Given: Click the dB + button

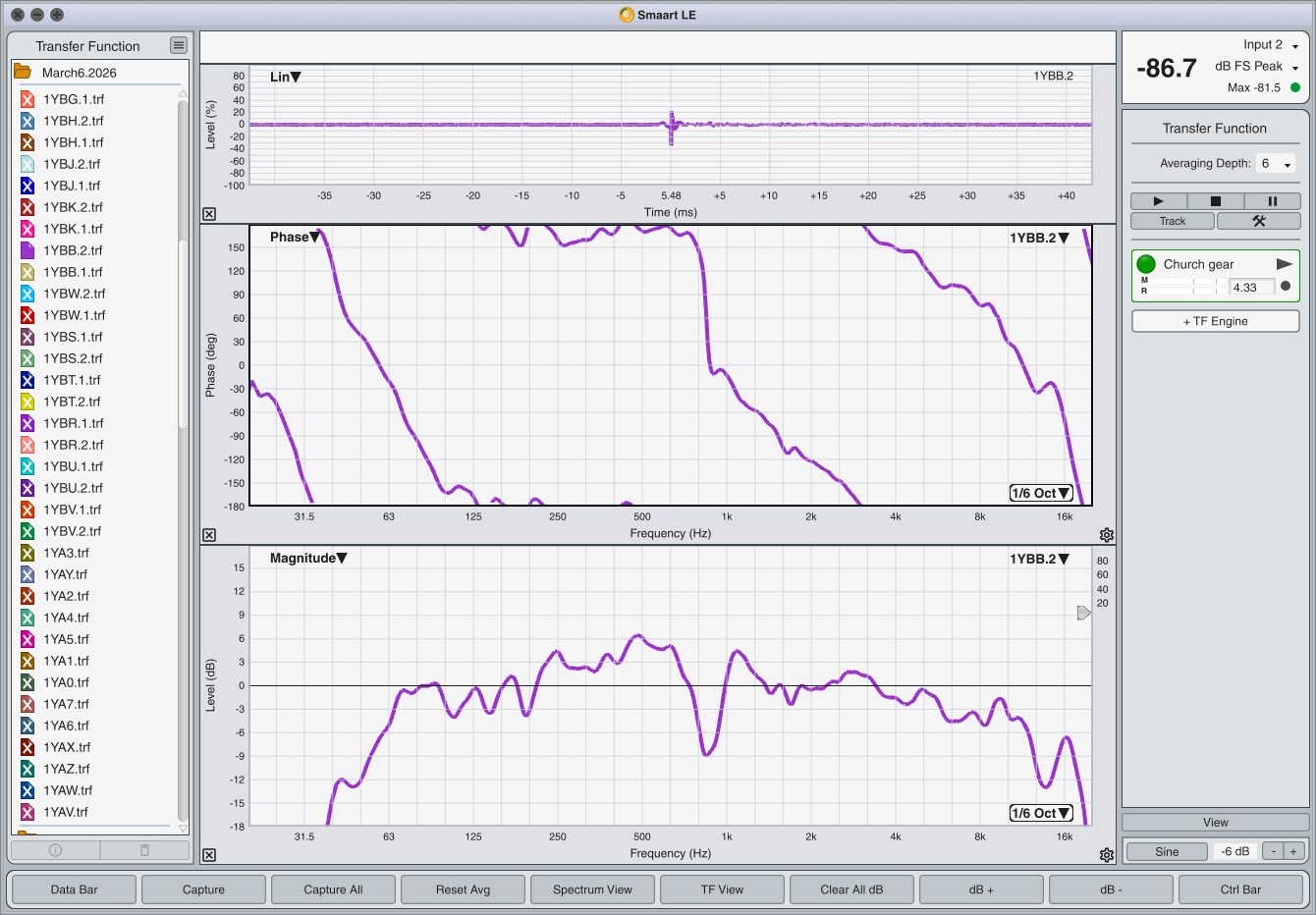Looking at the screenshot, I should [981, 889].
